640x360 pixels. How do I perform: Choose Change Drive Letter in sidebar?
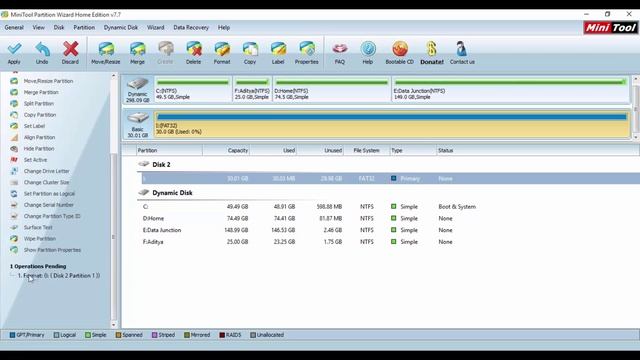47,171
